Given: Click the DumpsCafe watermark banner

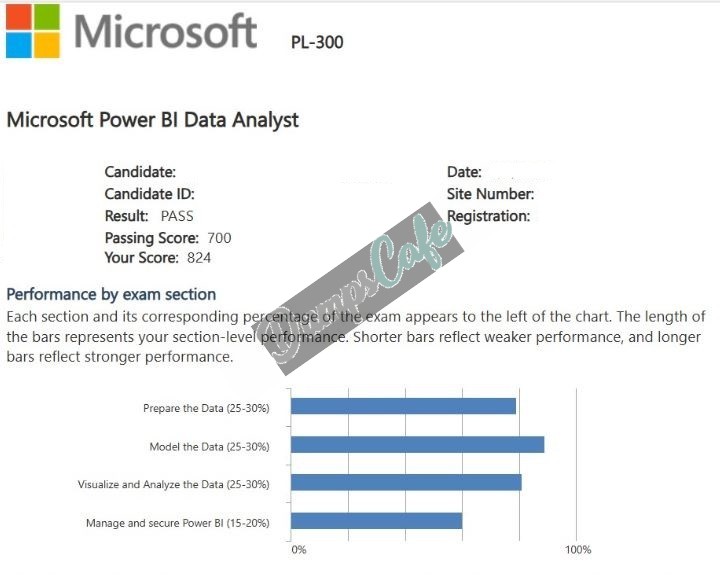Looking at the screenshot, I should pyautogui.click(x=360, y=288).
